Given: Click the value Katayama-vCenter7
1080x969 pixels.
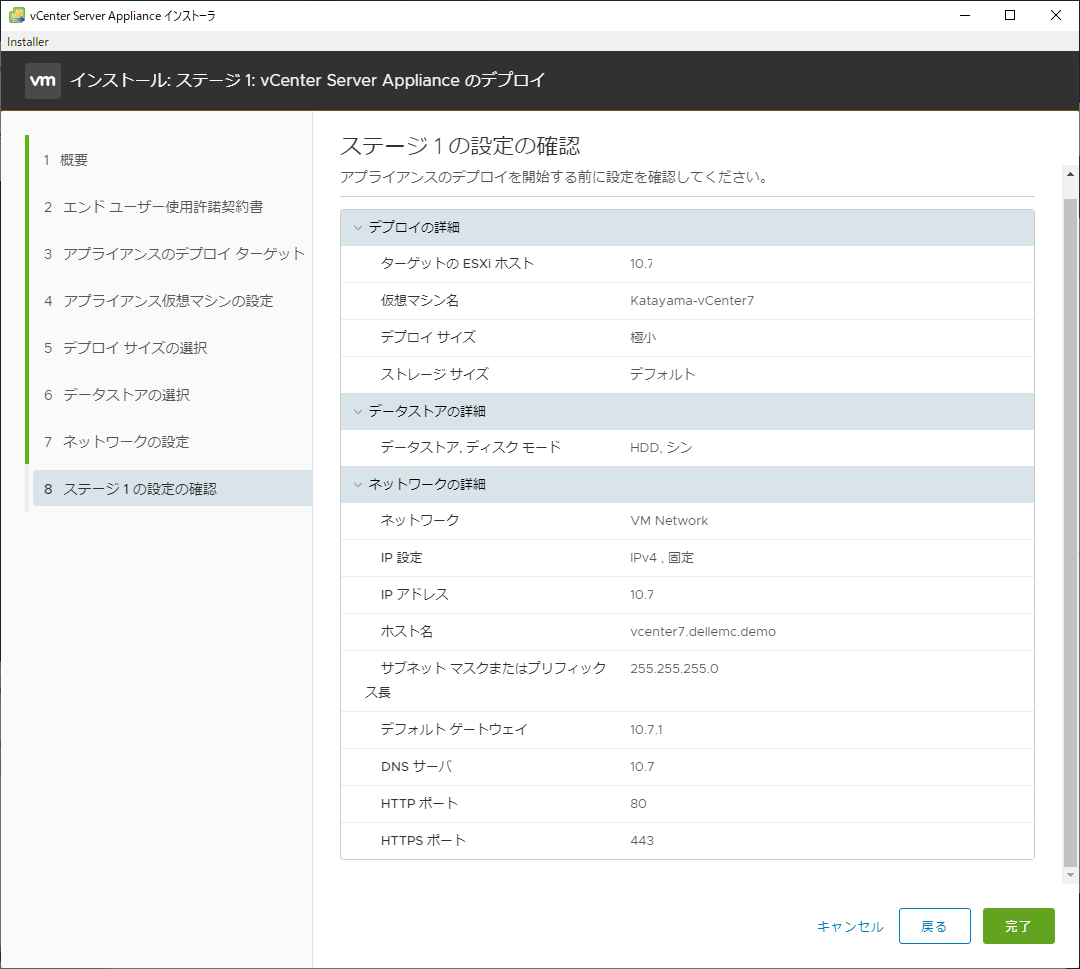Looking at the screenshot, I should tap(692, 301).
